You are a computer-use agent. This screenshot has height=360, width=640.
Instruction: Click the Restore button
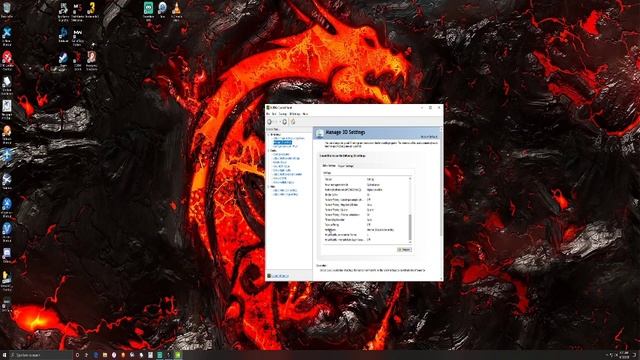click(x=404, y=249)
